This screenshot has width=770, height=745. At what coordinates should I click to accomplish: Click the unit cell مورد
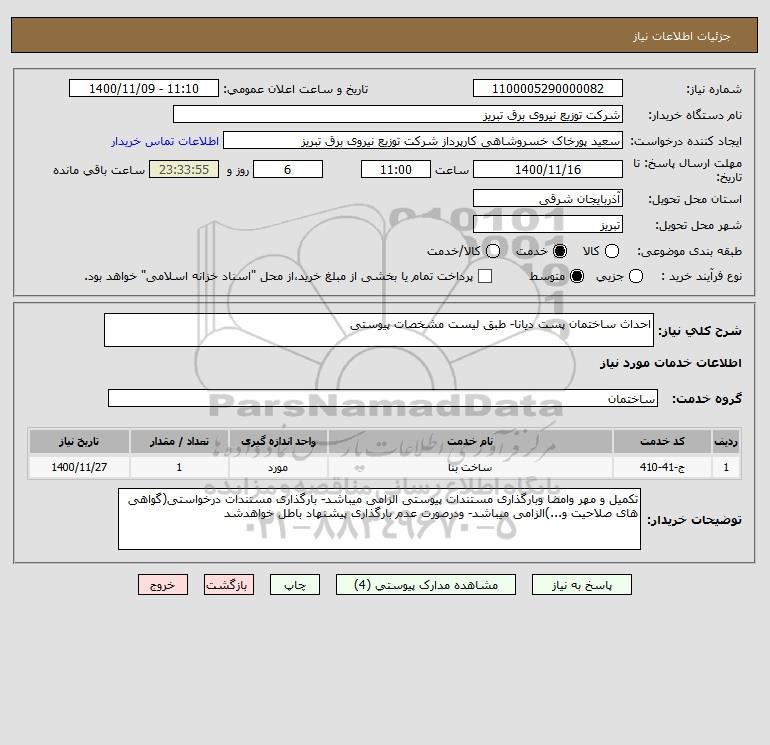click(278, 467)
